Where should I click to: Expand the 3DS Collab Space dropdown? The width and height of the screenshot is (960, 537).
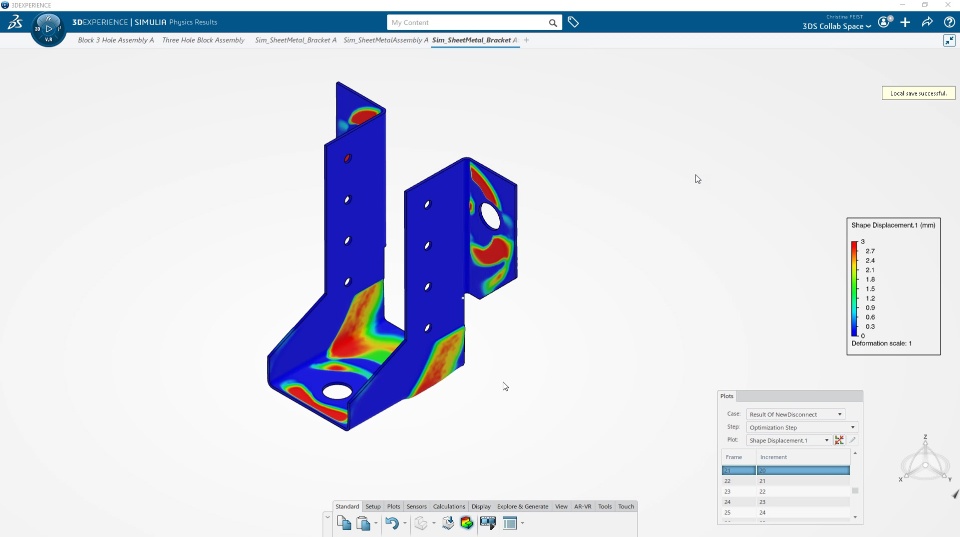pyautogui.click(x=836, y=26)
